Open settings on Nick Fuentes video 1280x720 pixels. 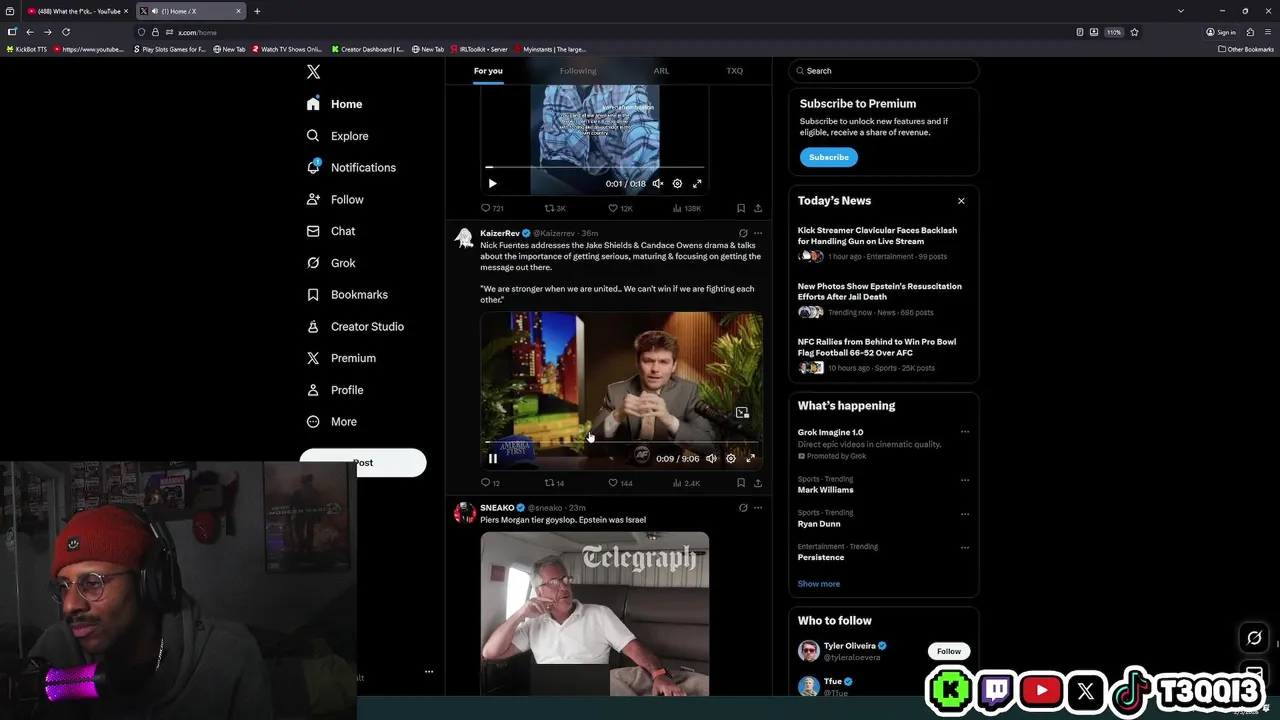[731, 459]
